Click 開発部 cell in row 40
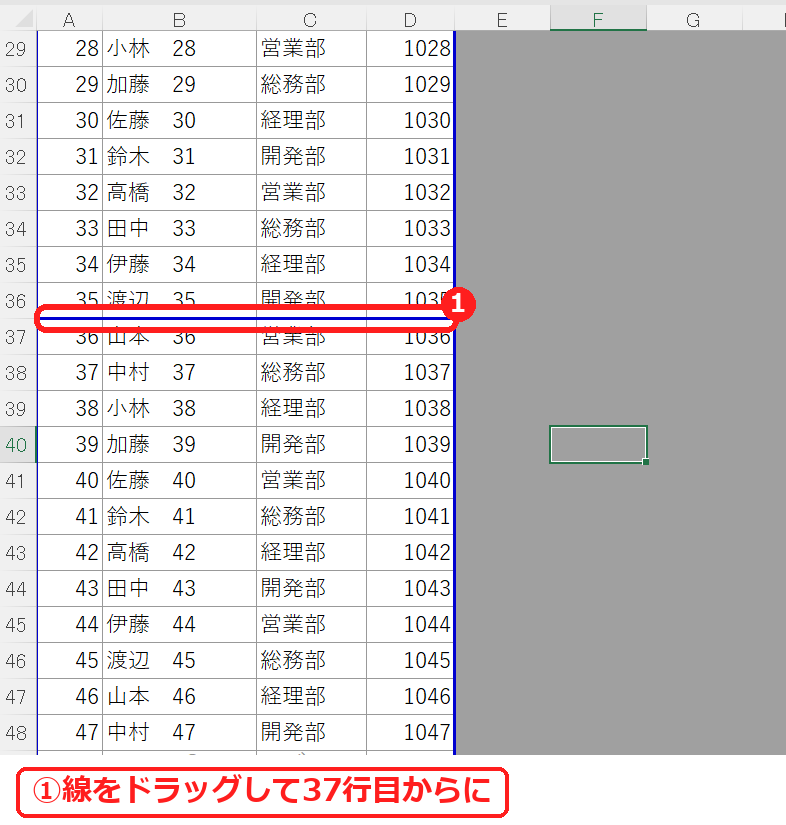The height and width of the screenshot is (825, 786). (x=311, y=445)
